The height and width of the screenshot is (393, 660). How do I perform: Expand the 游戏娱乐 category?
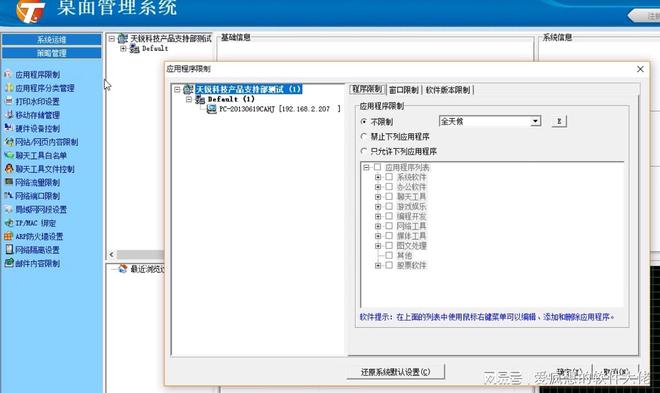pos(378,206)
